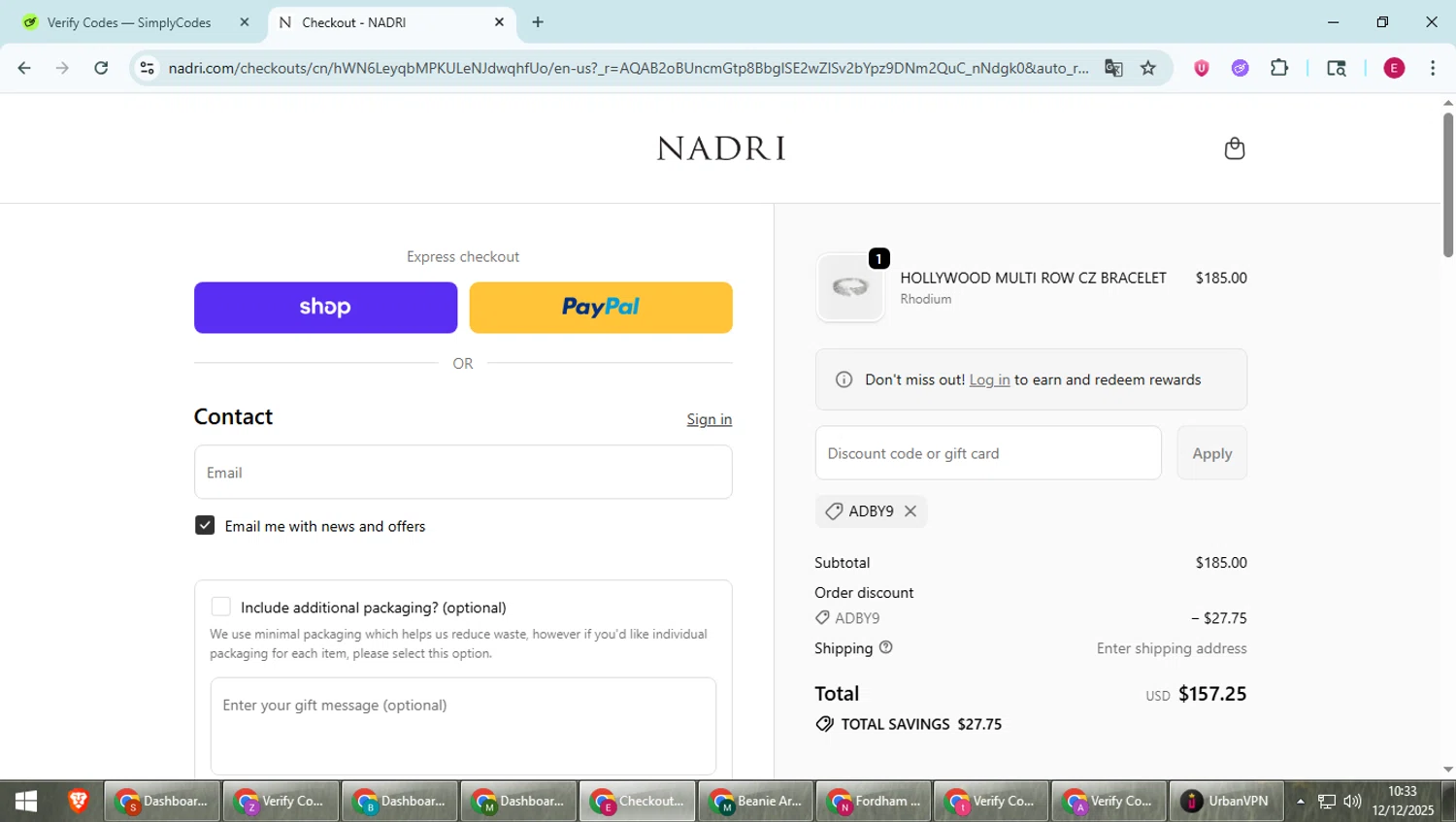
Task: Click the Sign in link
Action: [x=710, y=419]
